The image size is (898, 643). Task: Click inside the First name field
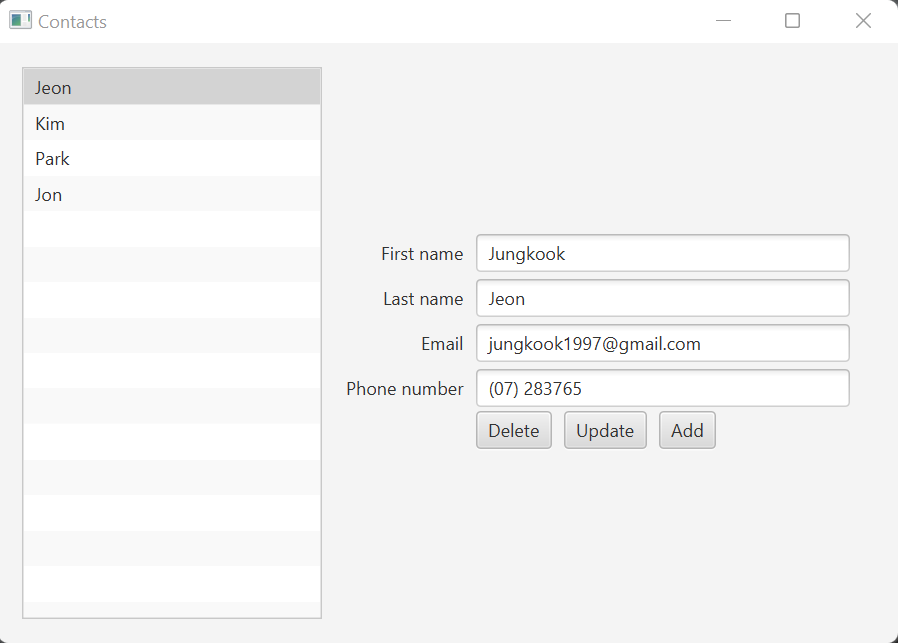[662, 253]
